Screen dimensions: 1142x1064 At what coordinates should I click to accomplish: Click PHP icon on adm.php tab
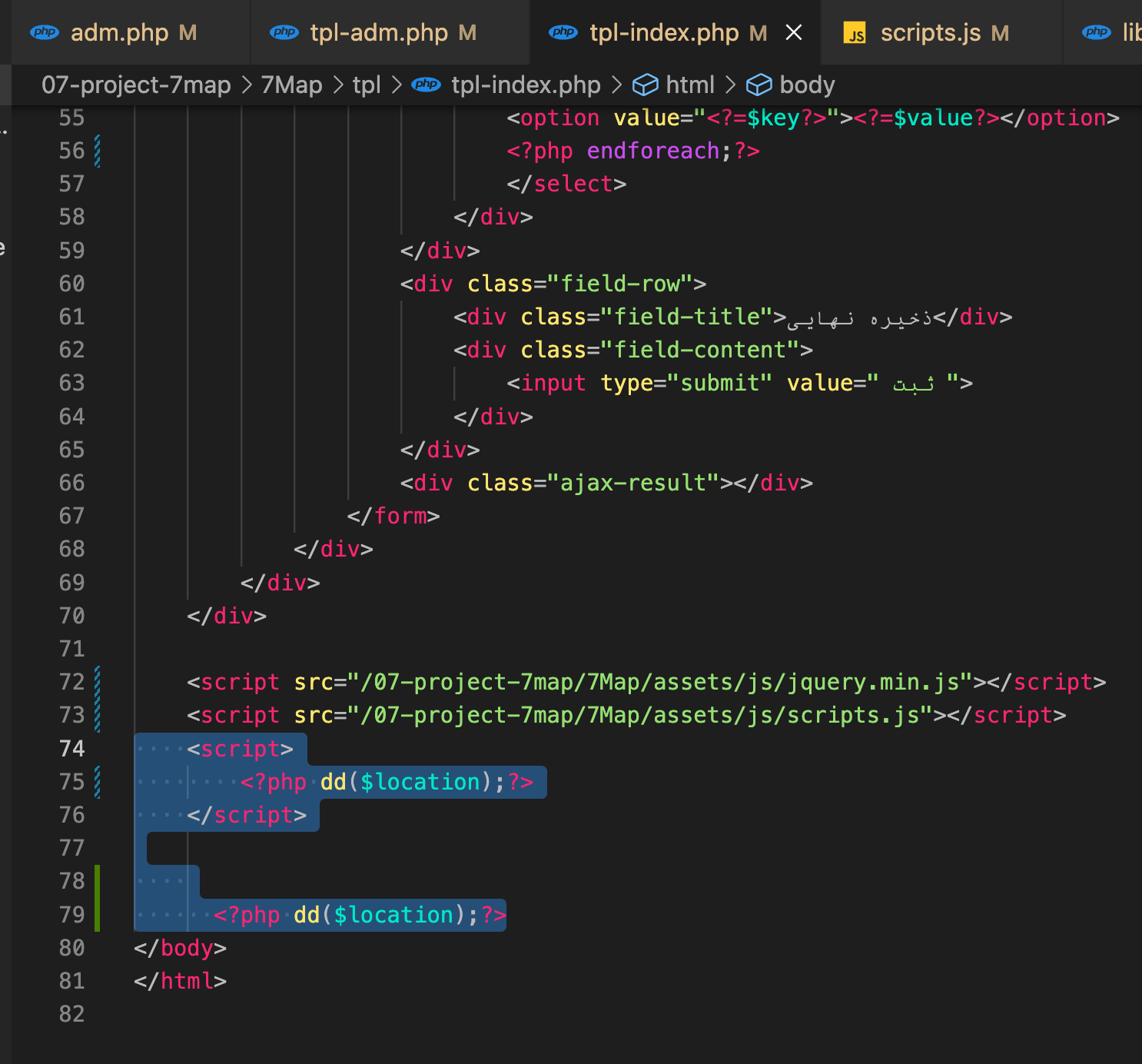pos(45,32)
